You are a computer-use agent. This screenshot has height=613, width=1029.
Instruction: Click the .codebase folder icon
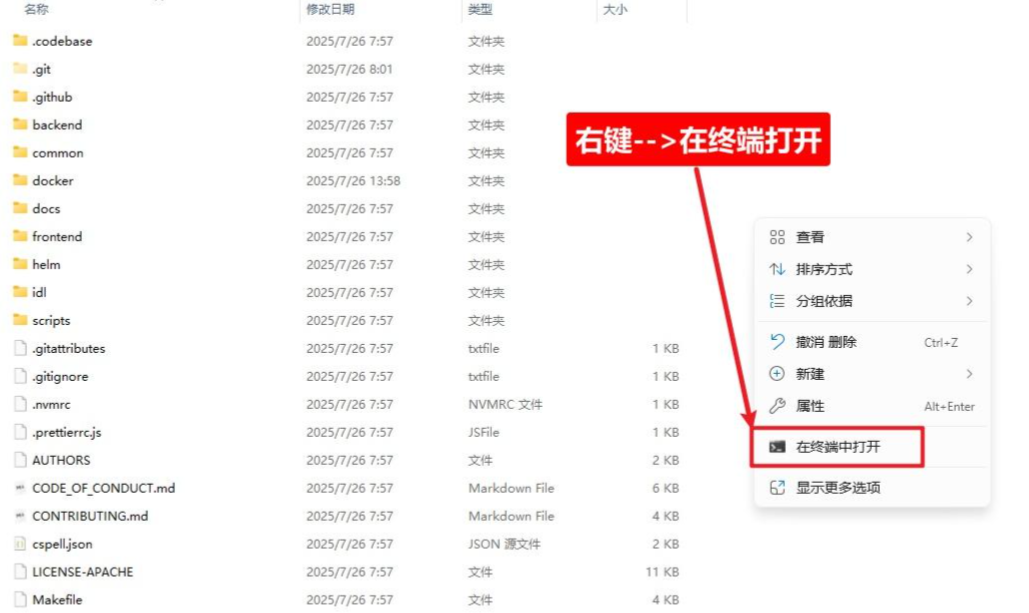click(20, 41)
